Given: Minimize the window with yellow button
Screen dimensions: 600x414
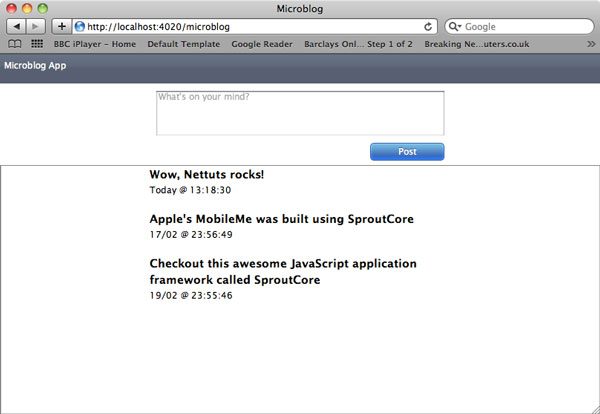Looking at the screenshot, I should 27,8.
